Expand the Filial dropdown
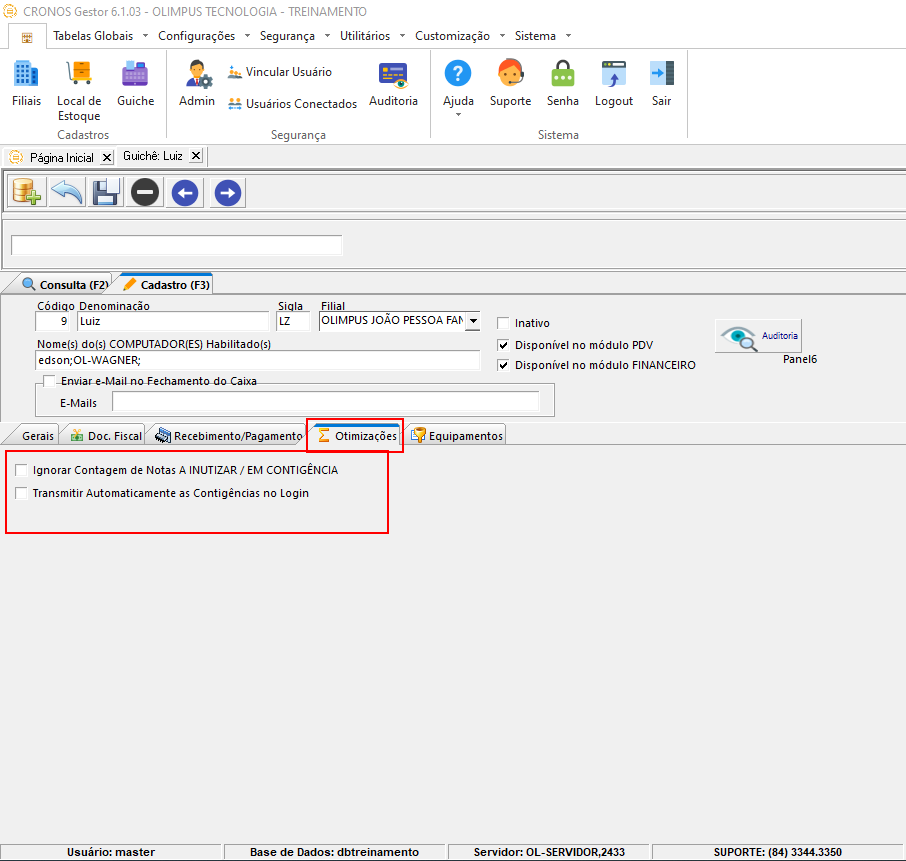Screen dimensions: 906x861 (x=473, y=321)
